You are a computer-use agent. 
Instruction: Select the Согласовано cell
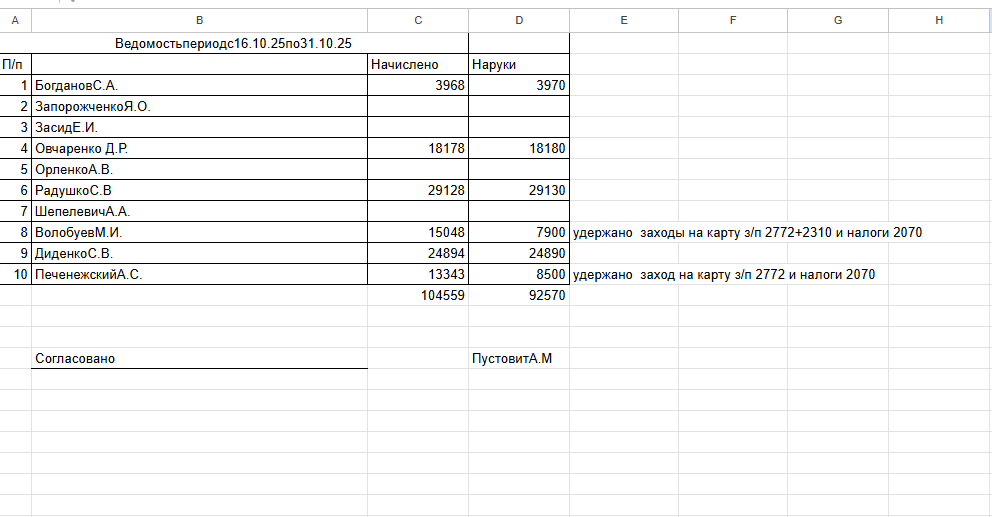click(199, 358)
